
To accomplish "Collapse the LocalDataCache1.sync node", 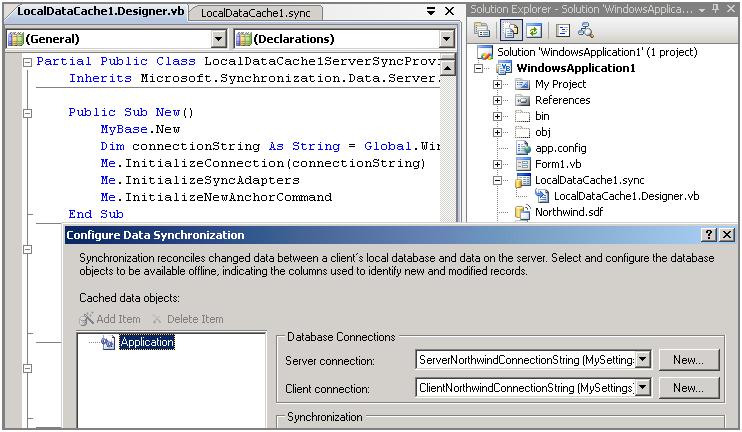I will tap(498, 180).
